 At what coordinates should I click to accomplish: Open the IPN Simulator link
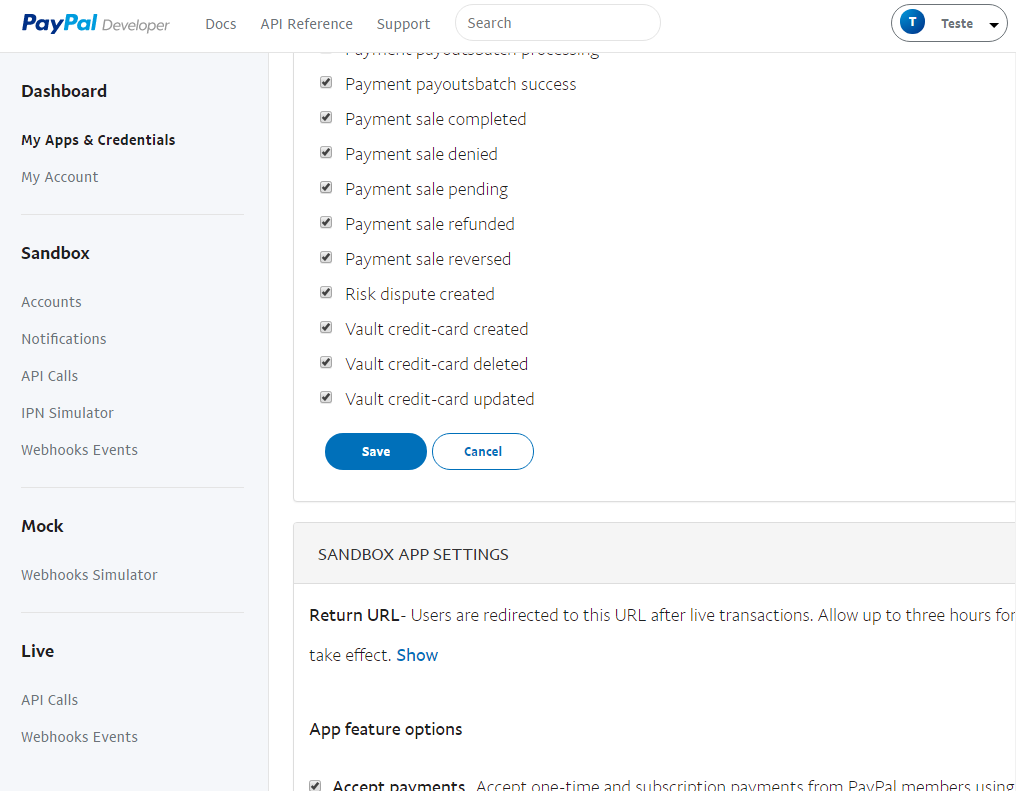(67, 413)
